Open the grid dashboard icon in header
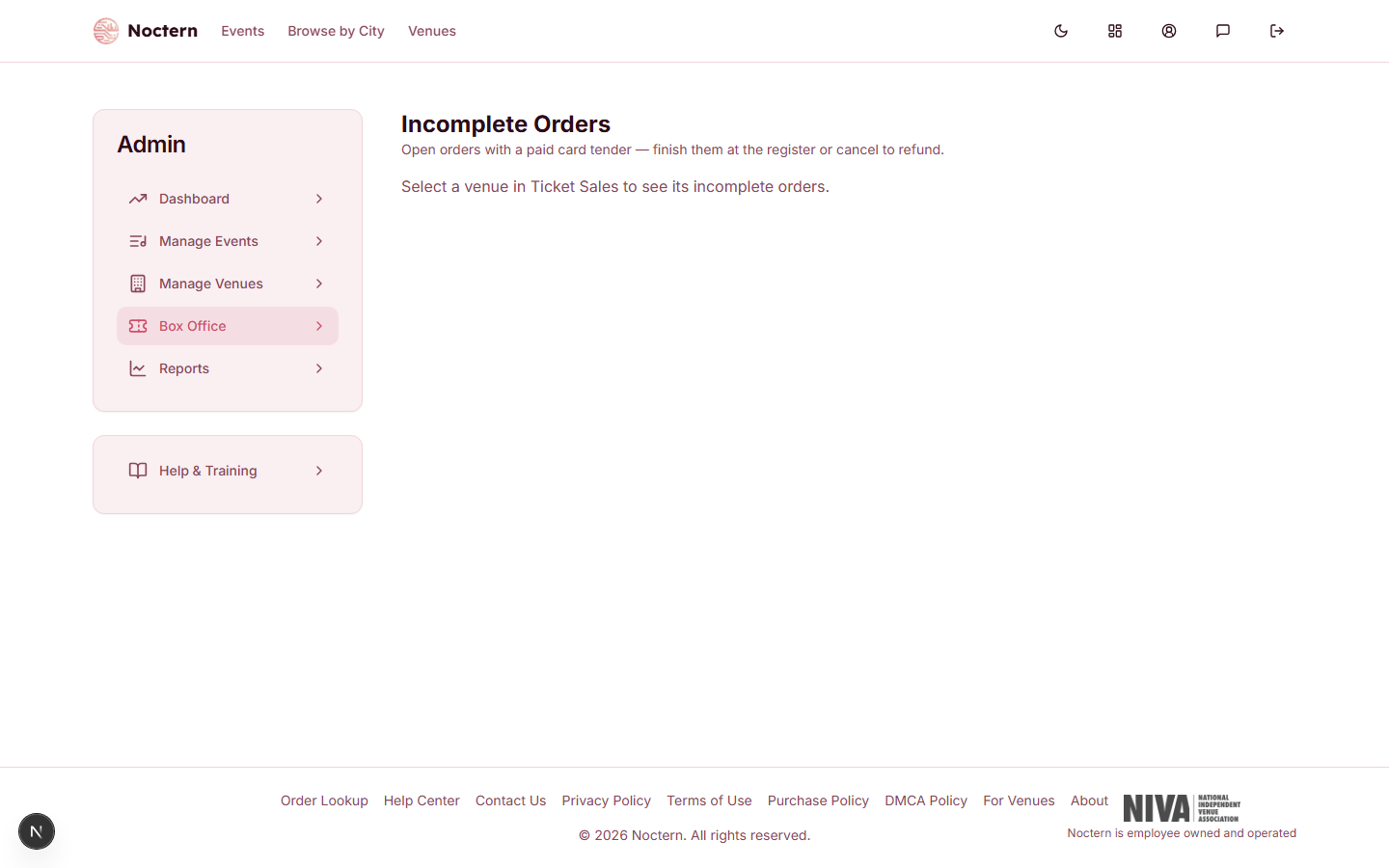1389x868 pixels. 1115,31
